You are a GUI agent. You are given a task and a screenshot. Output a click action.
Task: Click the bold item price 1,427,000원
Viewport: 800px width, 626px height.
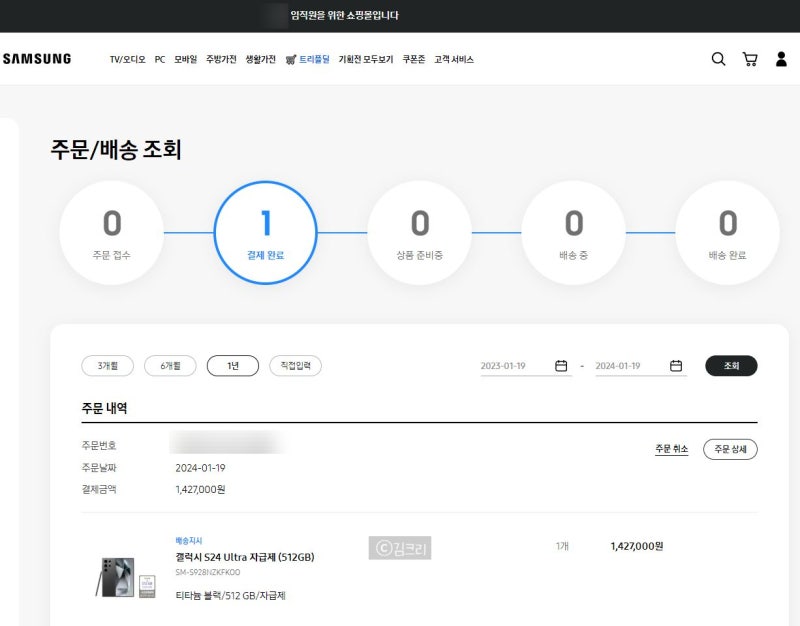(637, 546)
